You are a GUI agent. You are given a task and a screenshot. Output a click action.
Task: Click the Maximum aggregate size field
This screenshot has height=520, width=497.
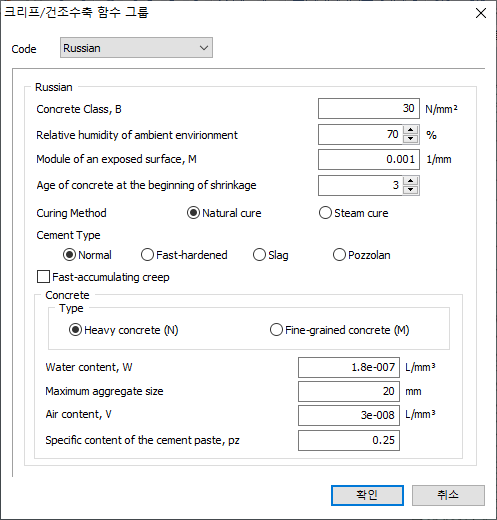(x=349, y=391)
